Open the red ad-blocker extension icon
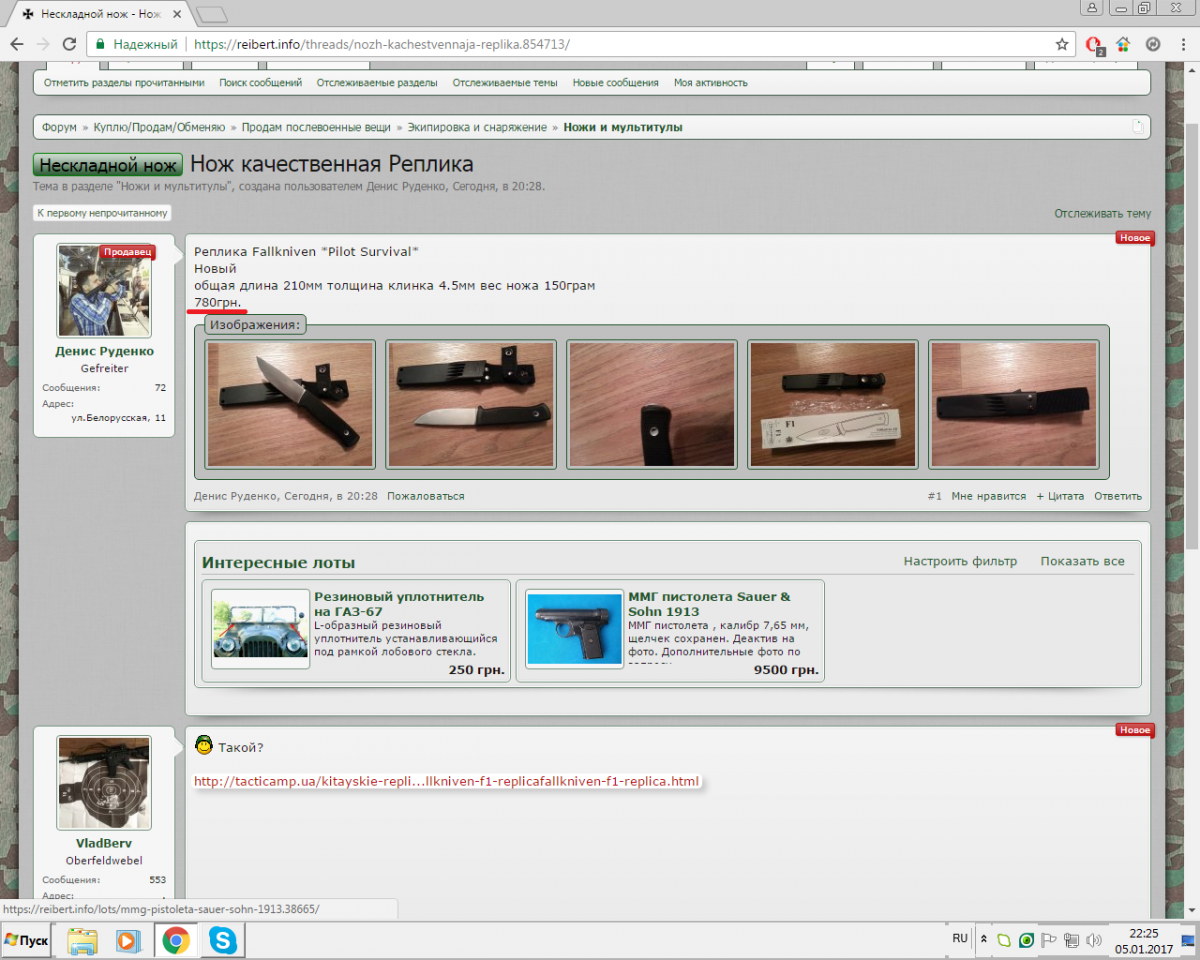 point(1094,45)
